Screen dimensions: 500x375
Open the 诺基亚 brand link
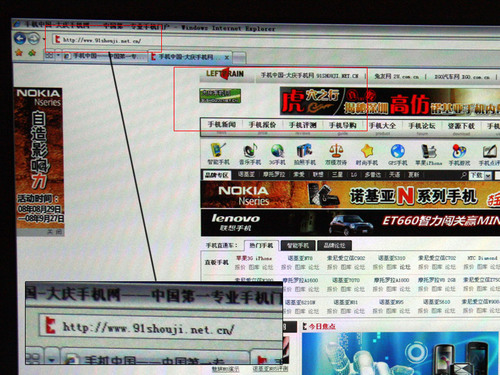(x=246, y=174)
